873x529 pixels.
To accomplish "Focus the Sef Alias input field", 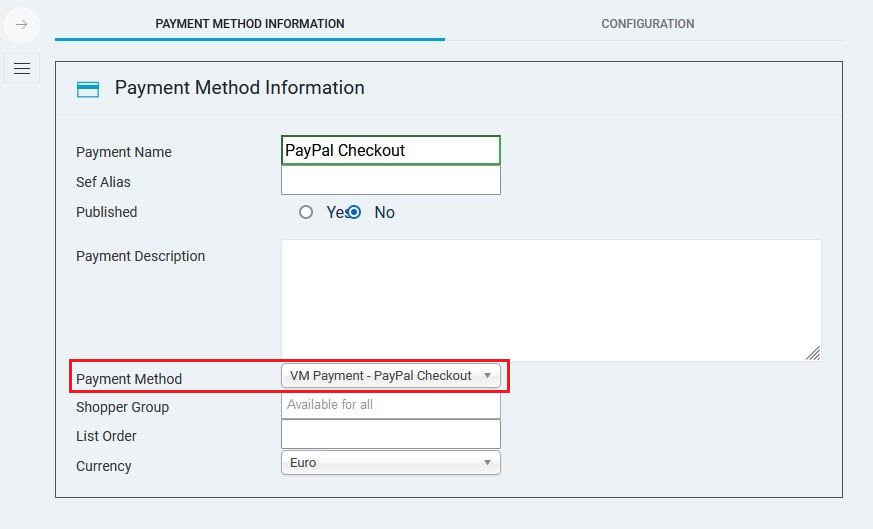I will 390,181.
